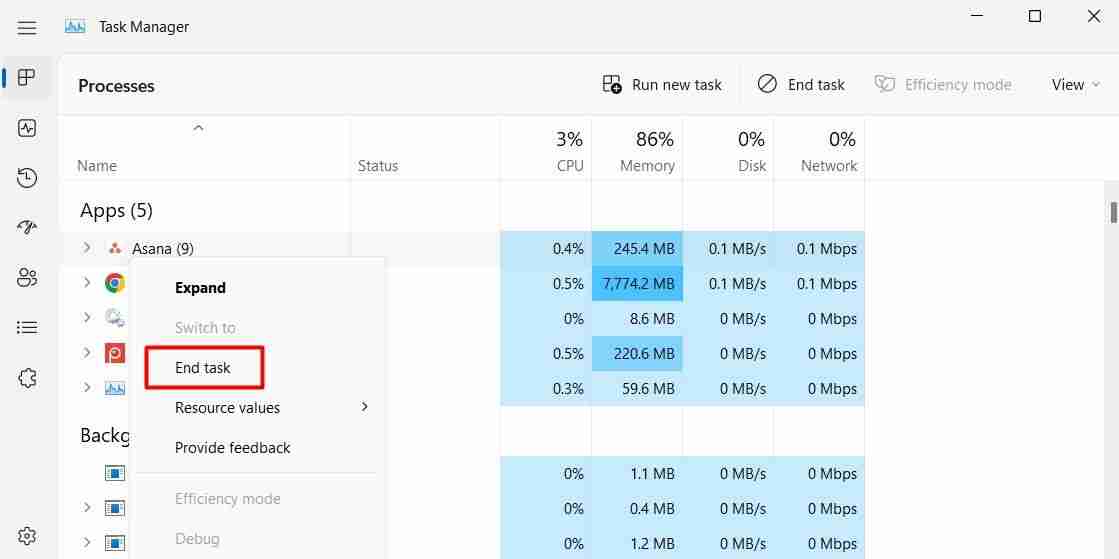The width and height of the screenshot is (1119, 559).
Task: Open the Performance sidebar tab
Action: [27, 129]
